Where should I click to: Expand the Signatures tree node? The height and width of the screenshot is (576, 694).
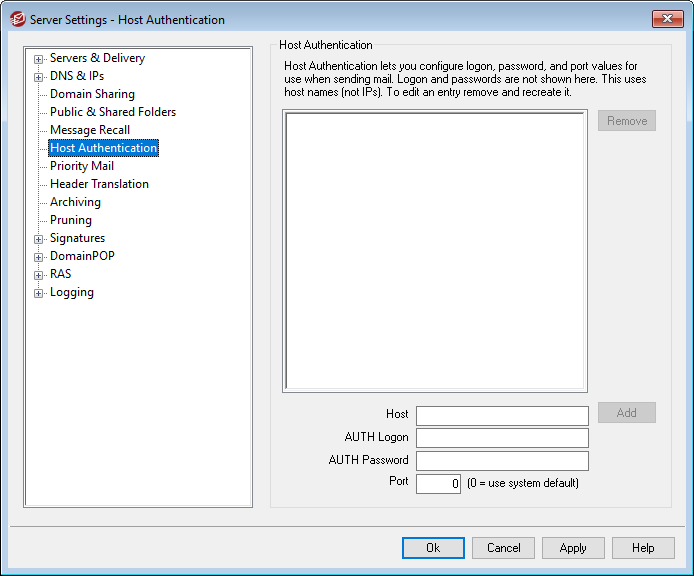39,239
